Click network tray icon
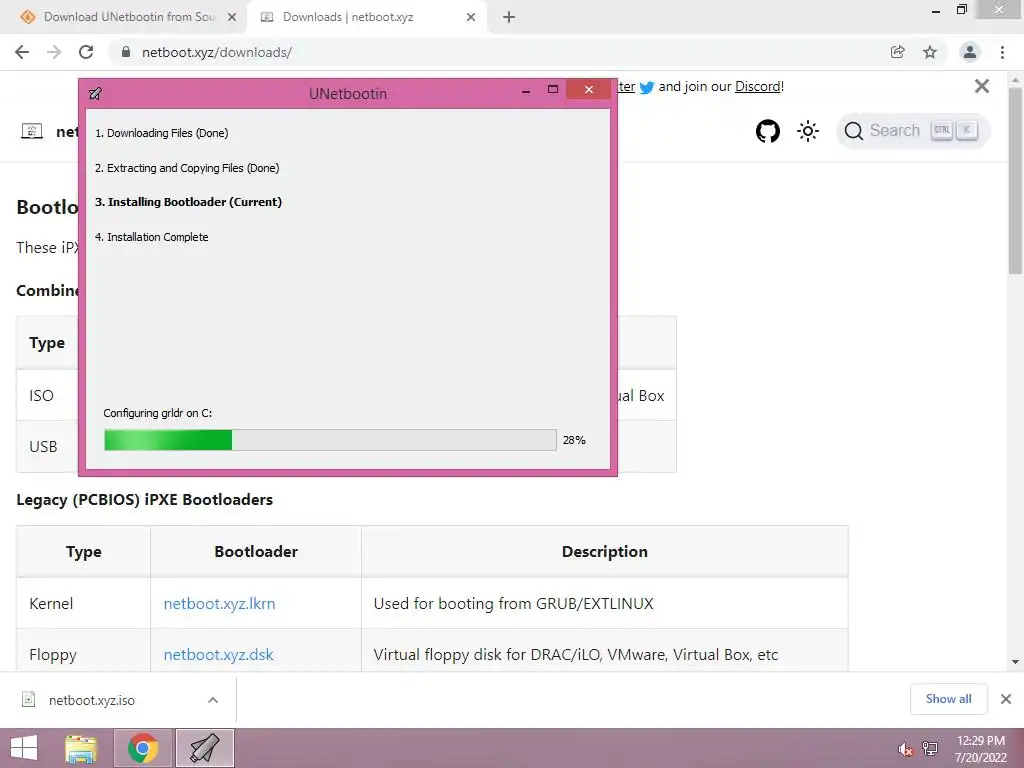1024x768 pixels. pos(930,748)
